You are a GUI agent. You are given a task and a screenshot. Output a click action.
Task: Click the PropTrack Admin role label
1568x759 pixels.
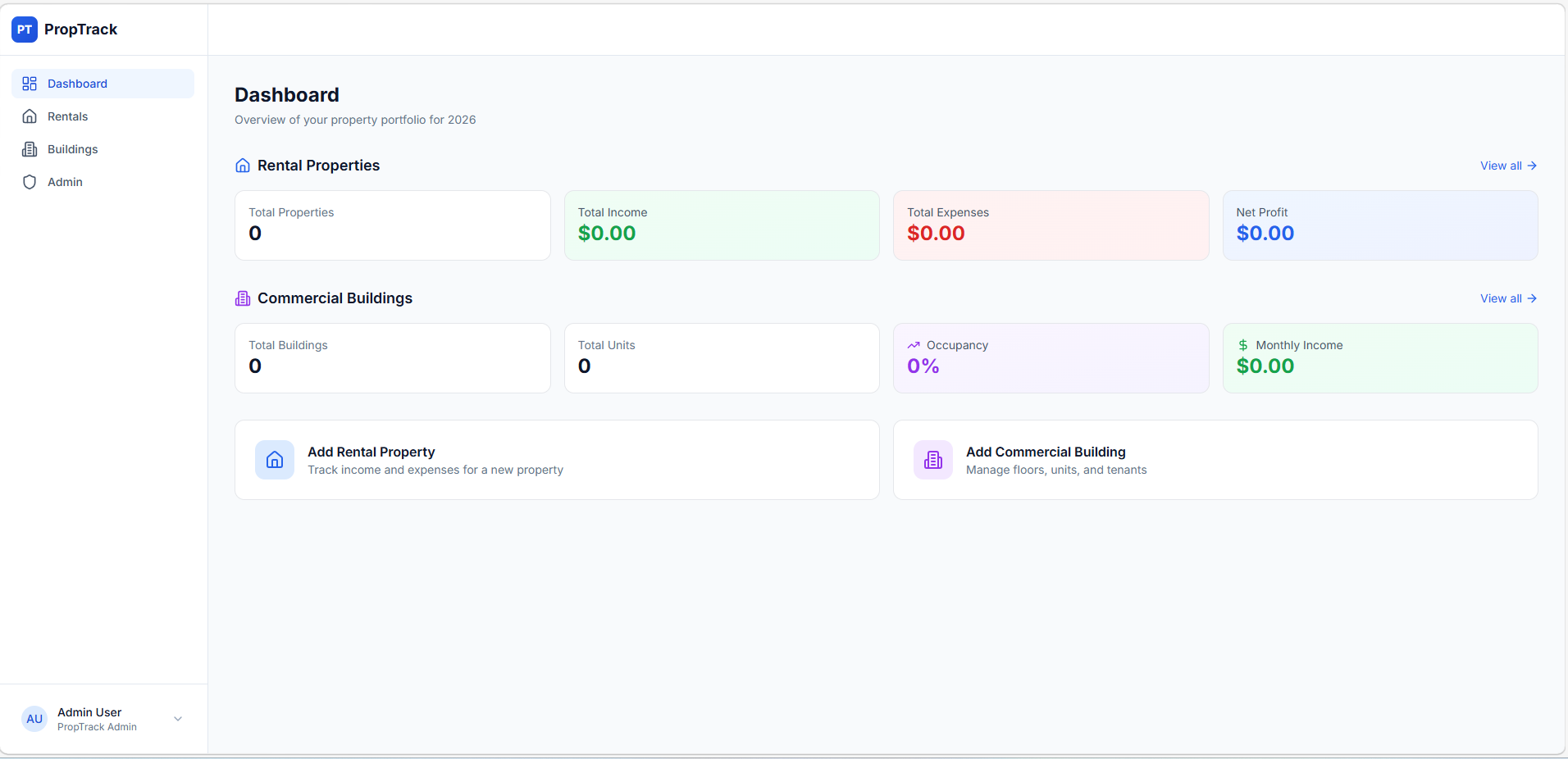click(x=97, y=727)
